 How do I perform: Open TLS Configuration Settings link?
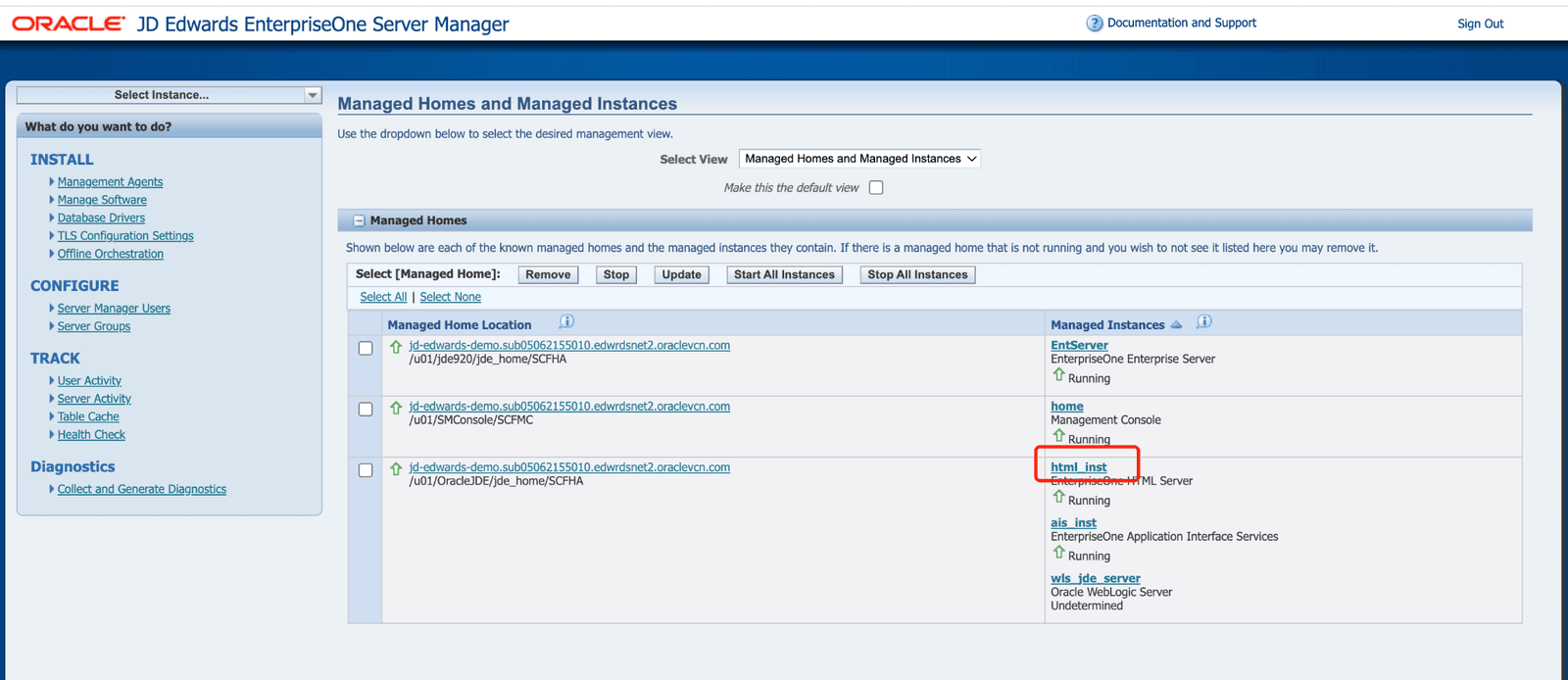[x=125, y=235]
